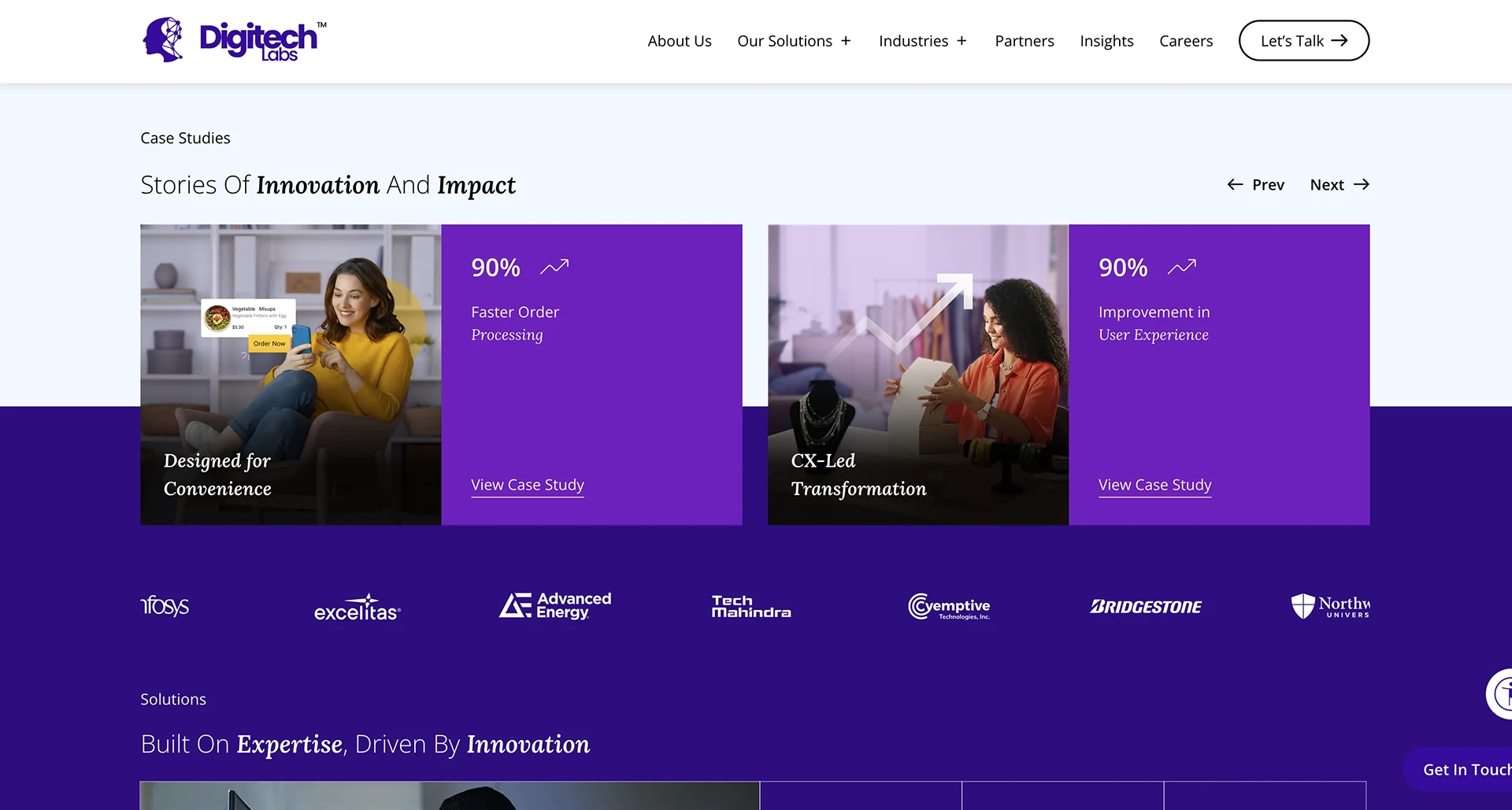1512x810 pixels.
Task: Open the Industries menu
Action: tap(913, 41)
